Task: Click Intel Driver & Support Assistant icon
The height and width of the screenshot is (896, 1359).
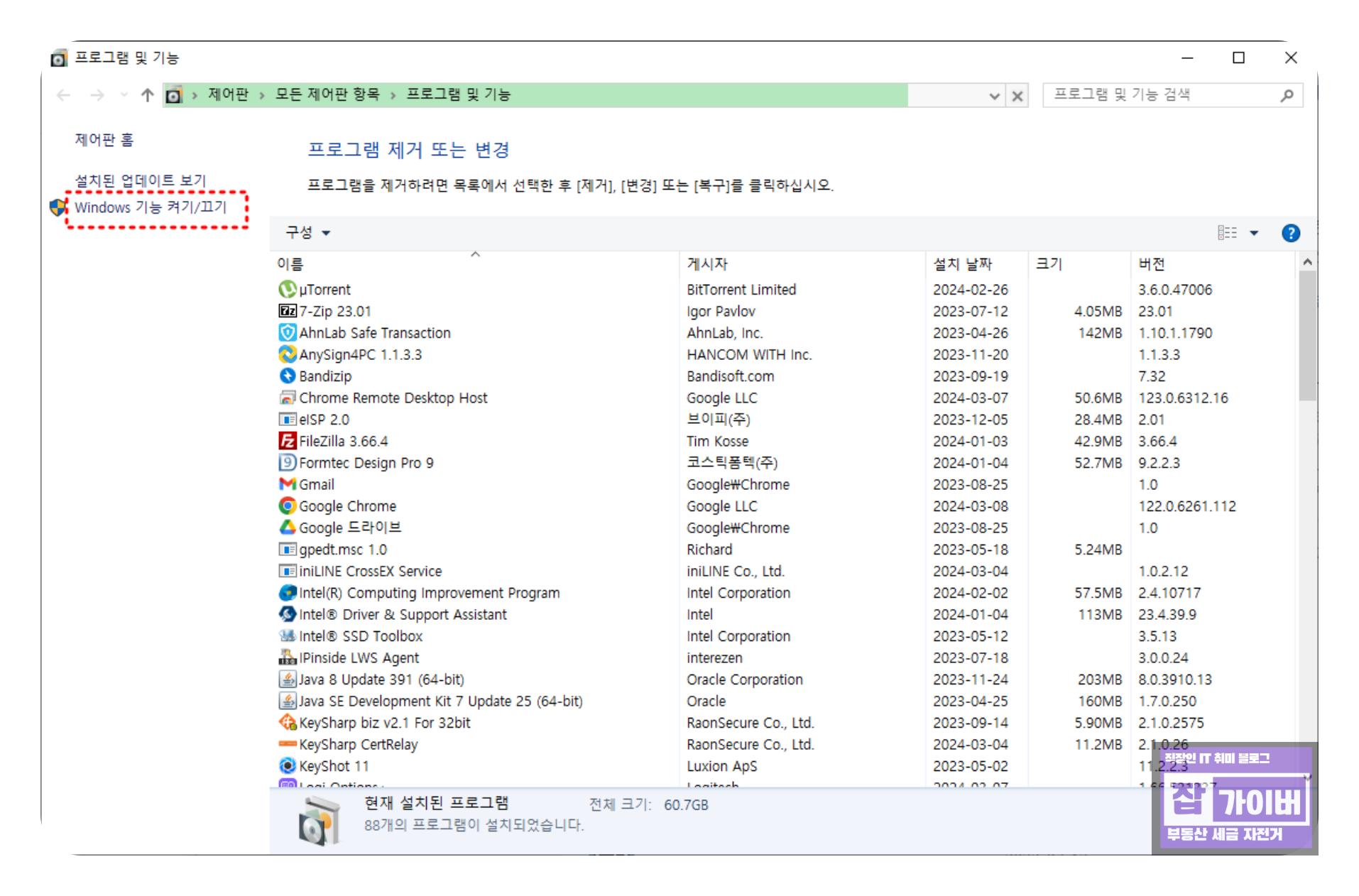Action: click(287, 614)
